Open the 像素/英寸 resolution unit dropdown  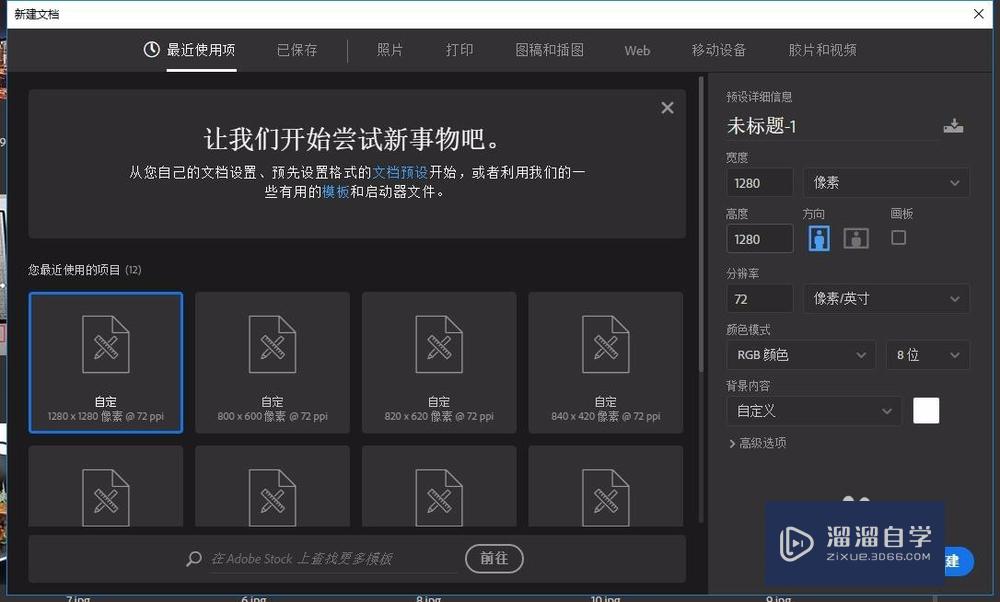pos(886,298)
